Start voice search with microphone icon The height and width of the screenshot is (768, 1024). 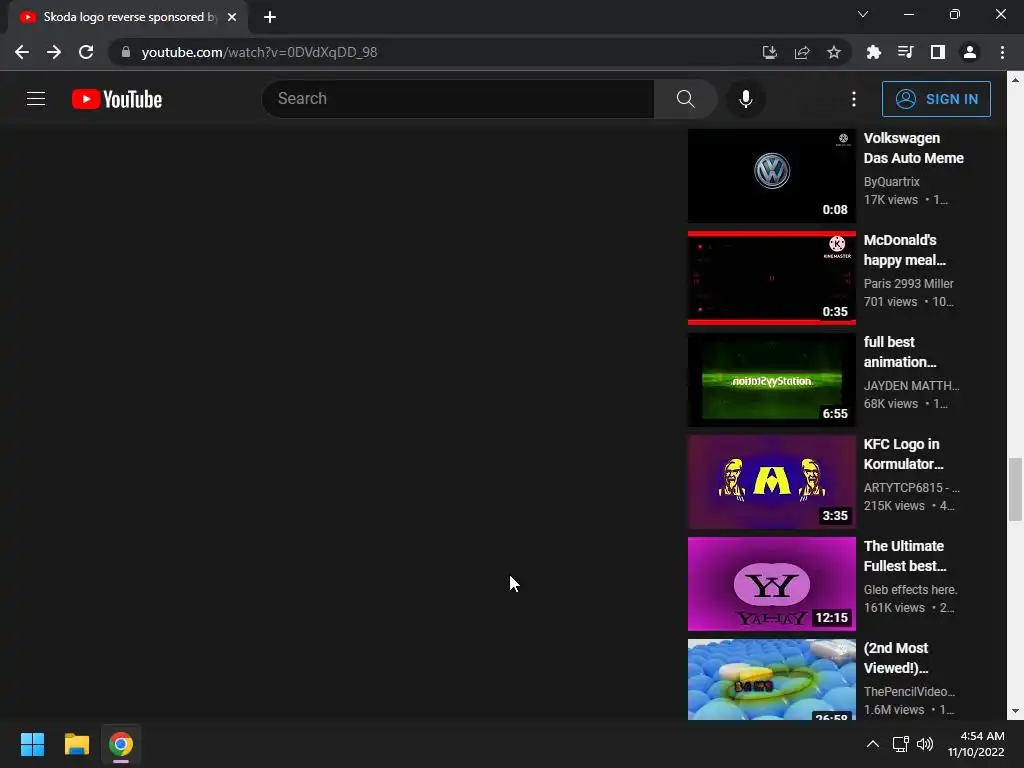(745, 99)
